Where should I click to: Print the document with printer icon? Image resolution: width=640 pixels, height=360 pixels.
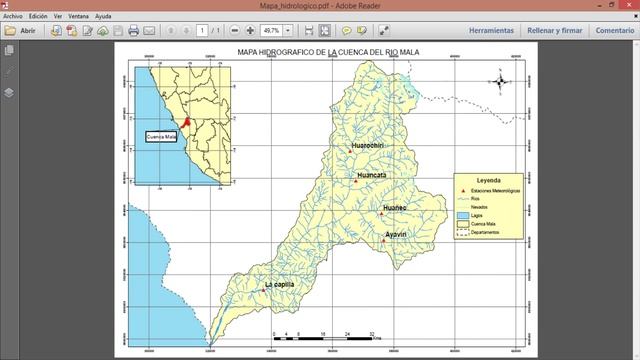point(133,31)
